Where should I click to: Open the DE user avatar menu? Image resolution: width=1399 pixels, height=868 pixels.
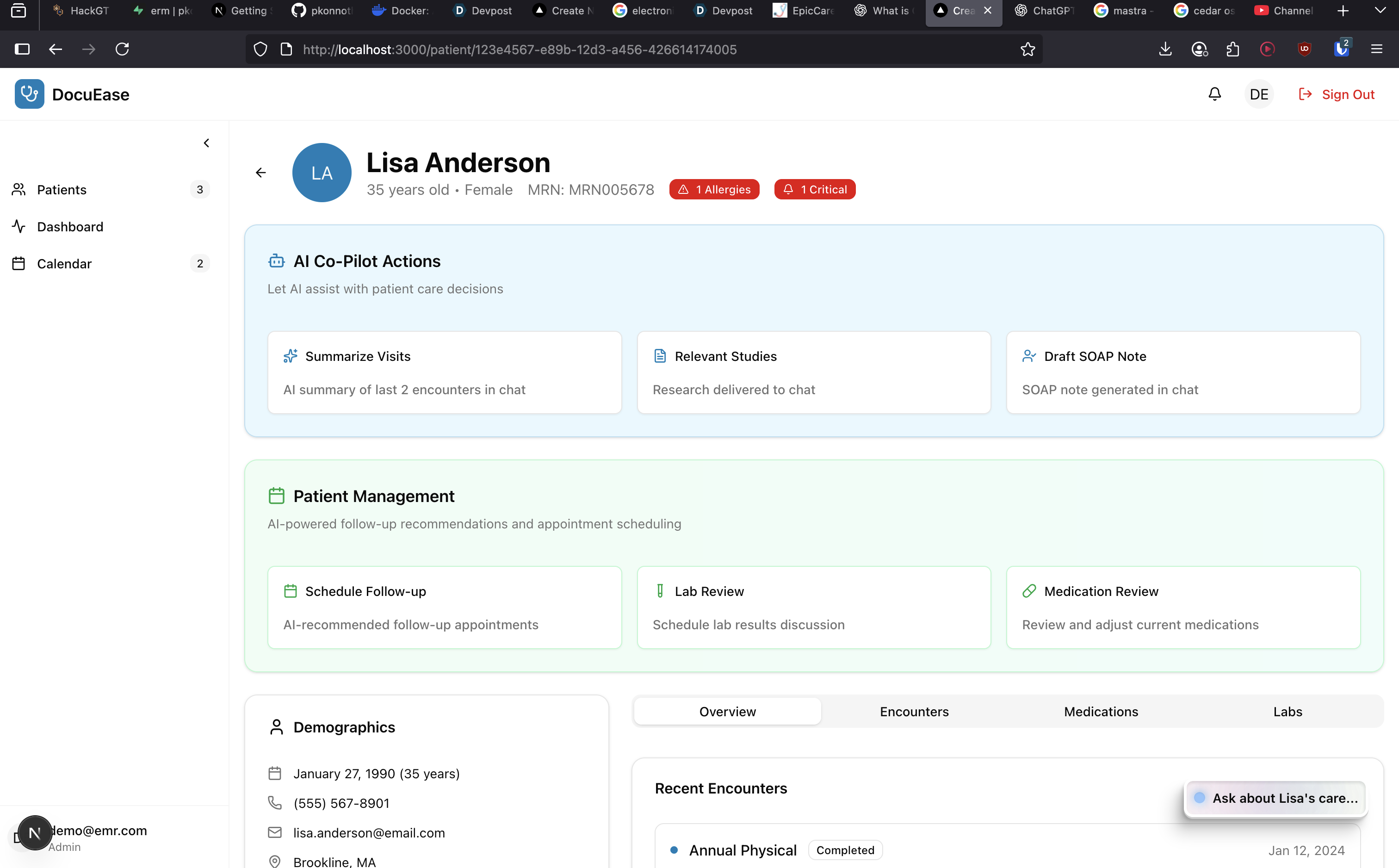(x=1258, y=94)
